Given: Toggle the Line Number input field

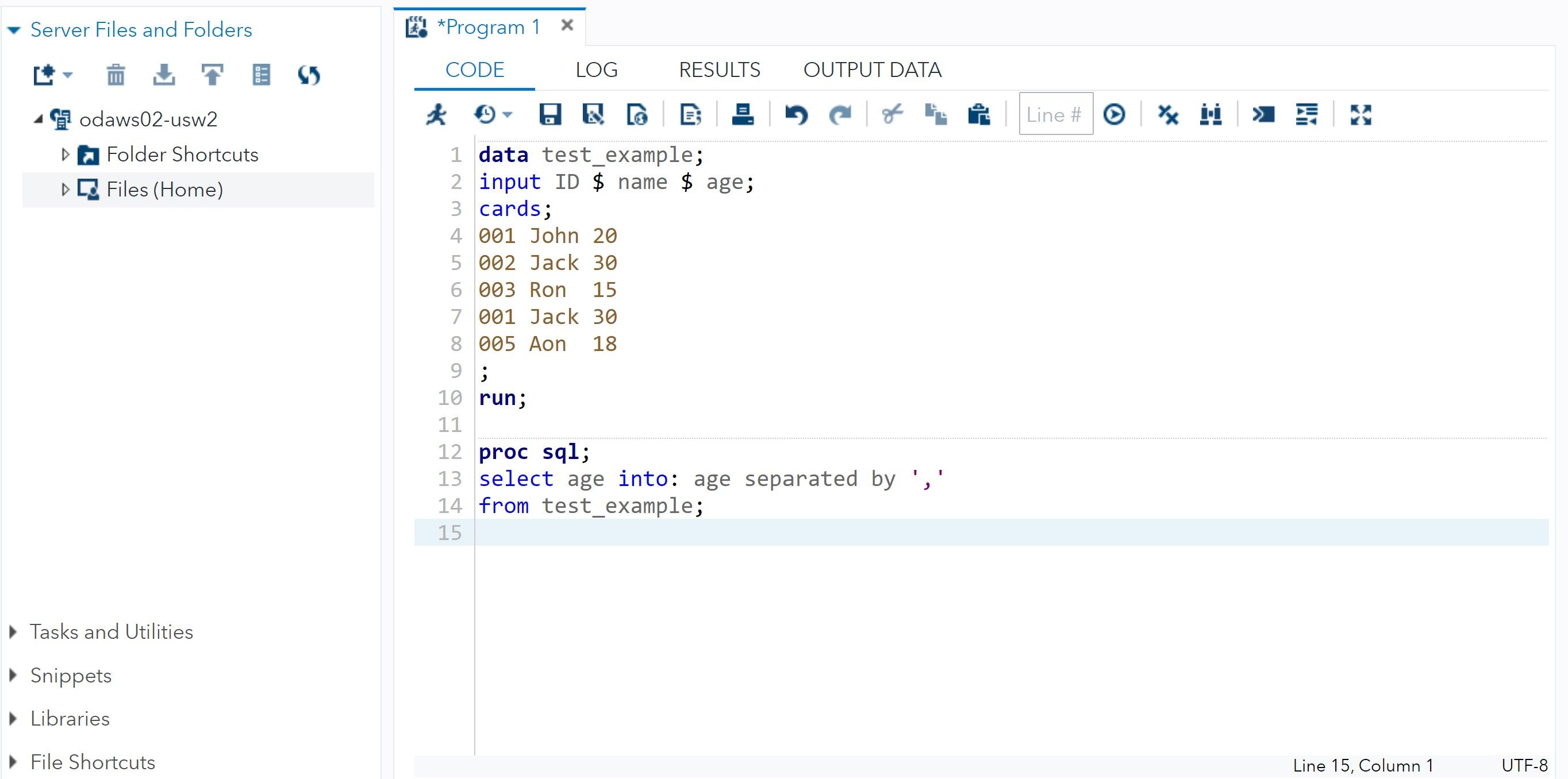Looking at the screenshot, I should pos(1055,114).
